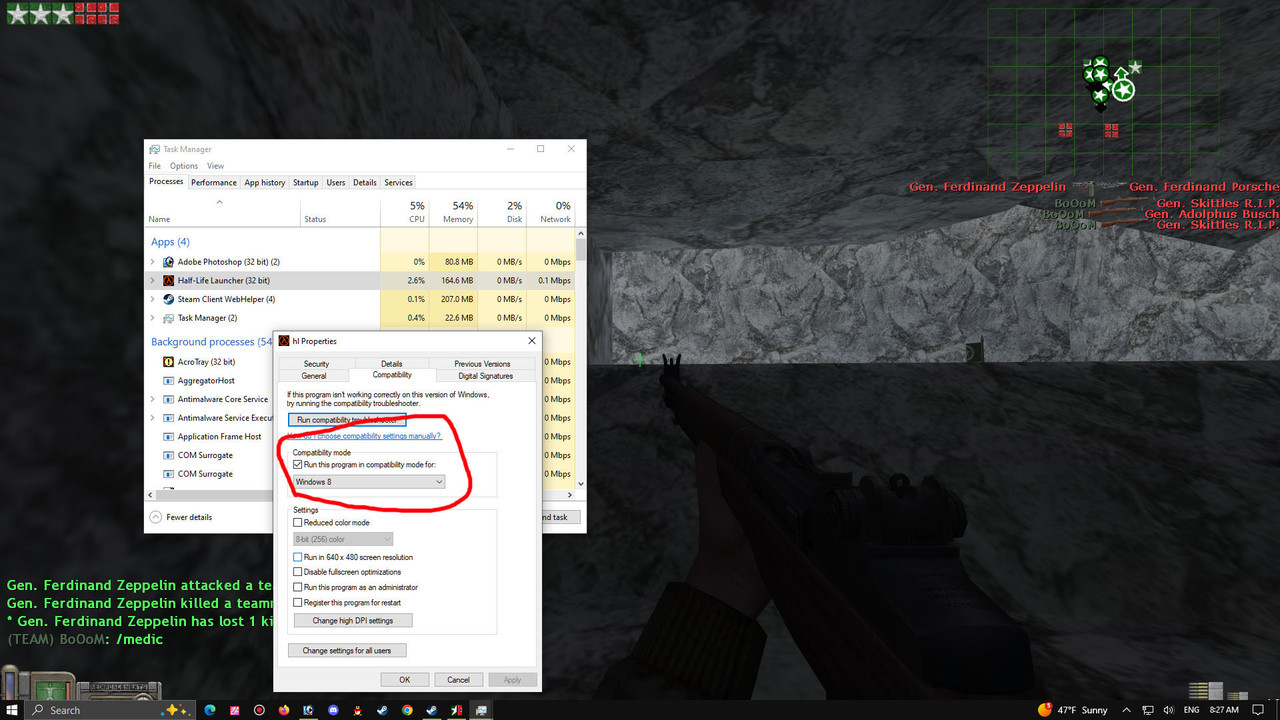1280x720 pixels.
Task: Open View menu in Task Manager
Action: click(x=215, y=166)
